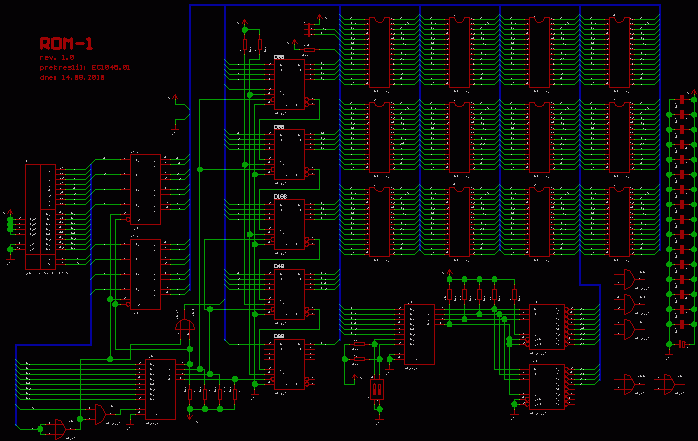Viewport: 698px width, 441px height.
Task: Click the topmost chip in the five-chip column
Action: tap(290, 85)
